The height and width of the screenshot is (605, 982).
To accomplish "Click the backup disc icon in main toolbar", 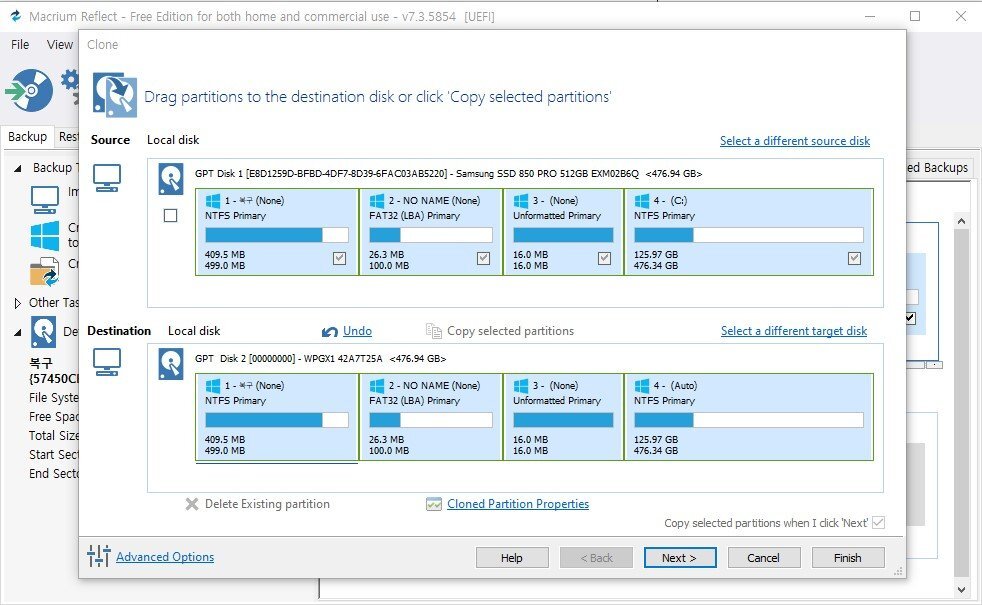I will [29, 91].
